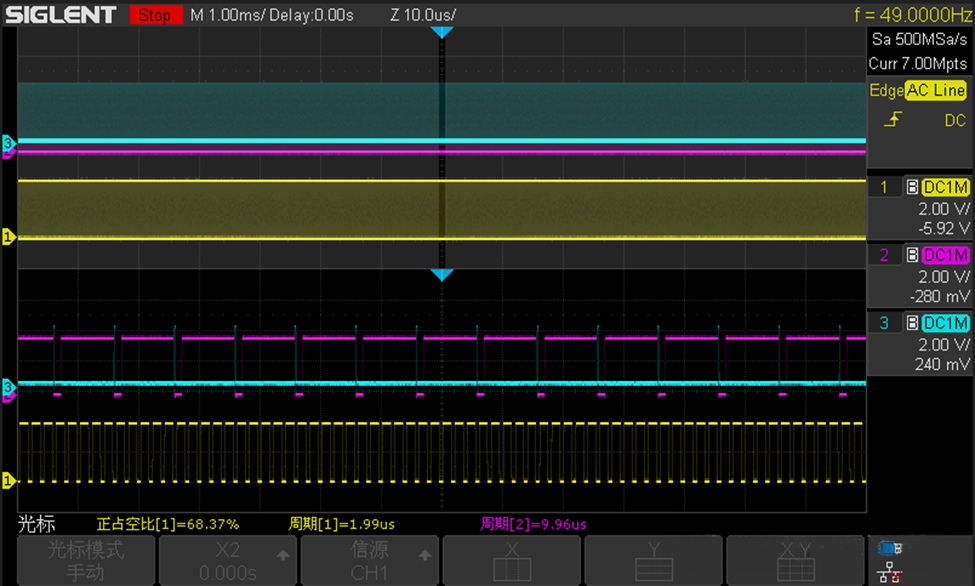Click the USB connection status icon
This screenshot has height=586, width=975.
(887, 547)
